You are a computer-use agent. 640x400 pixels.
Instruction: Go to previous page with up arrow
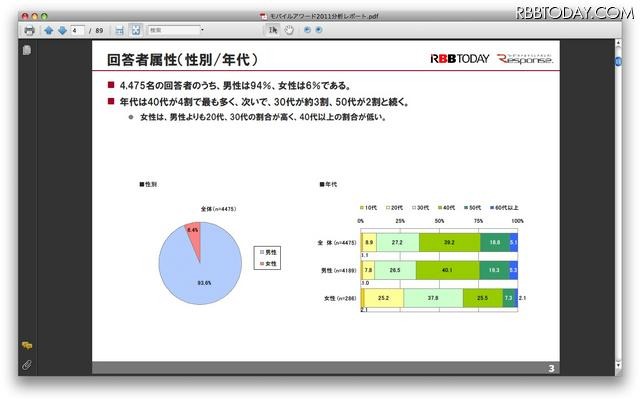tap(49, 30)
